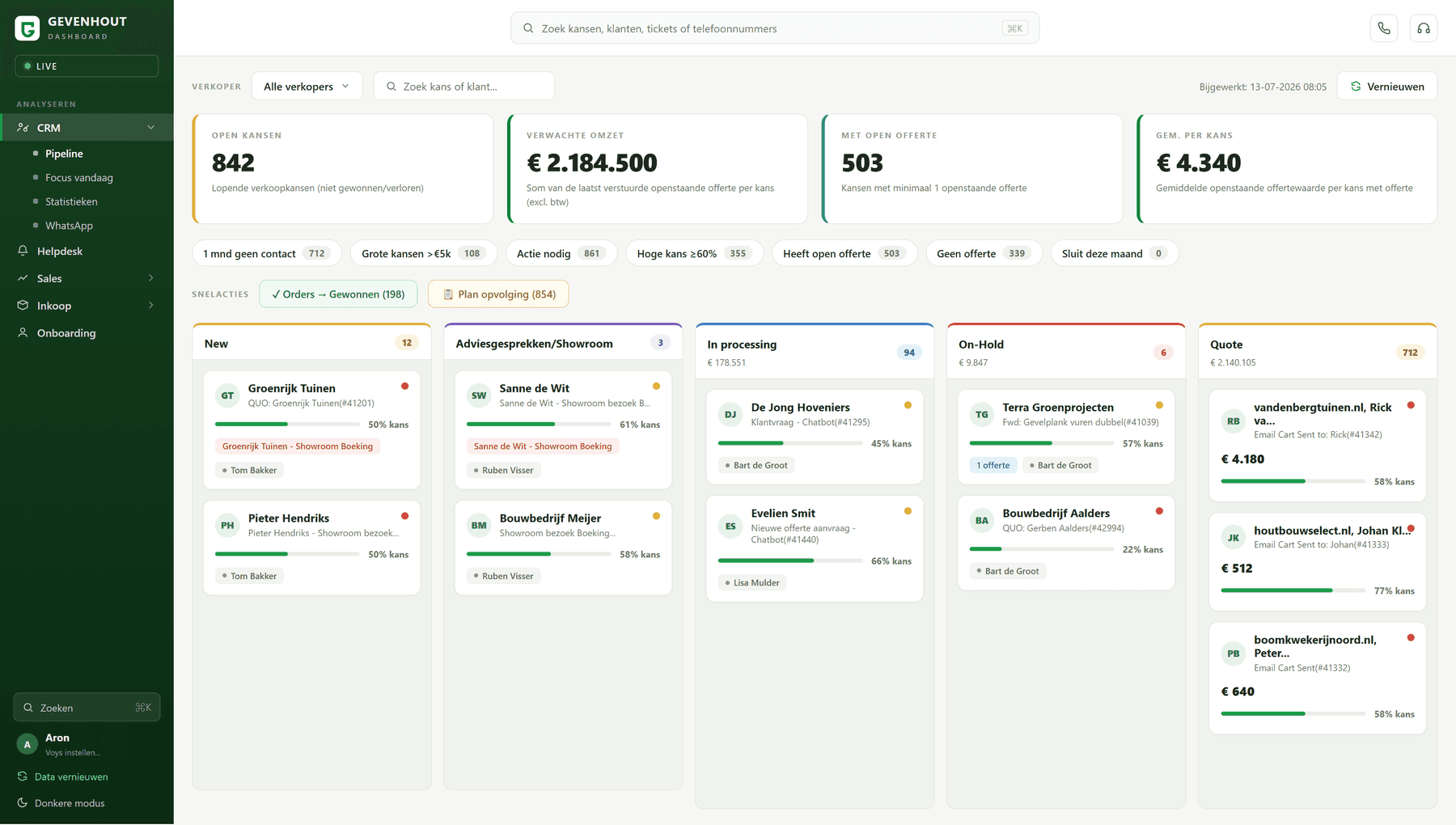The height and width of the screenshot is (825, 1456).
Task: Click the 66% progress bar on Evelien Smit
Action: 790,561
